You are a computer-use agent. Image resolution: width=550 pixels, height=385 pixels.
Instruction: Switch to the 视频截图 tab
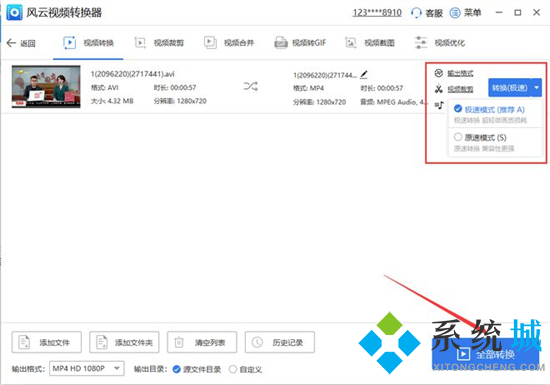coord(370,43)
